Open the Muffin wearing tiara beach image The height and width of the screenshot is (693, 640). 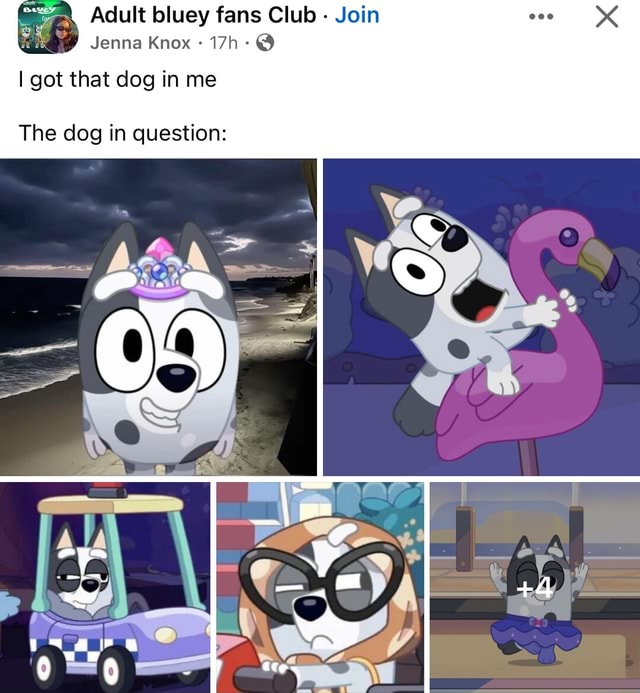(158, 317)
